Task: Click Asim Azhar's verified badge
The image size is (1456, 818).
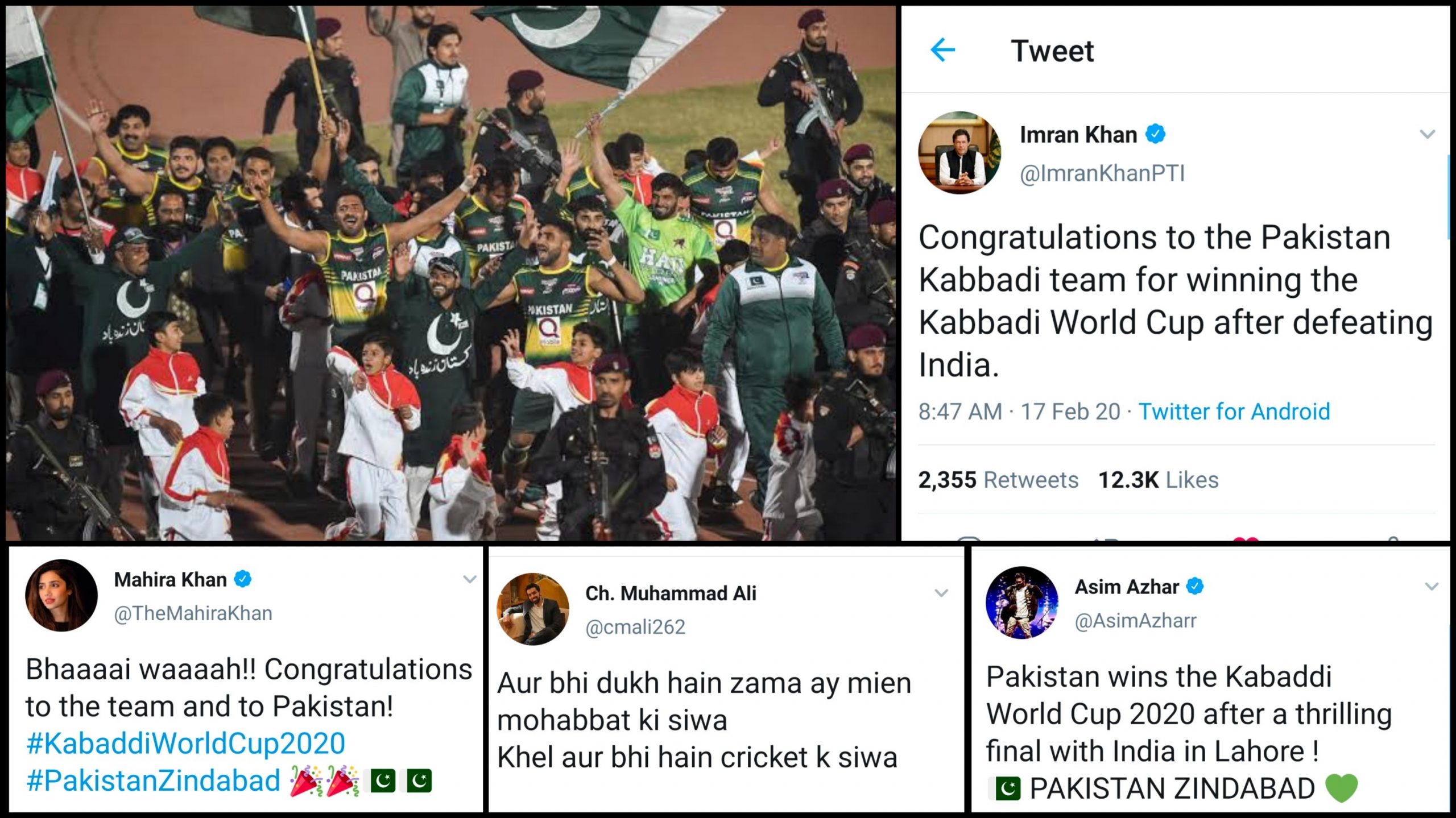Action: coord(1195,586)
